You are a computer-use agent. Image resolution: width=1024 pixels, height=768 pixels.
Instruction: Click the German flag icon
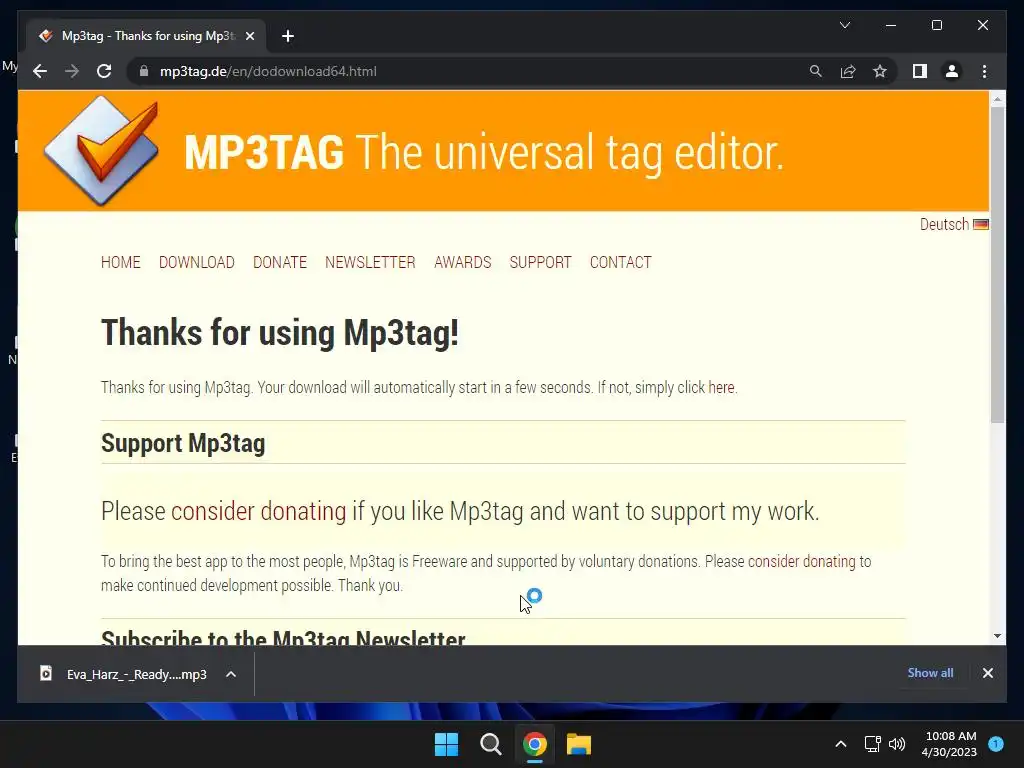980,225
